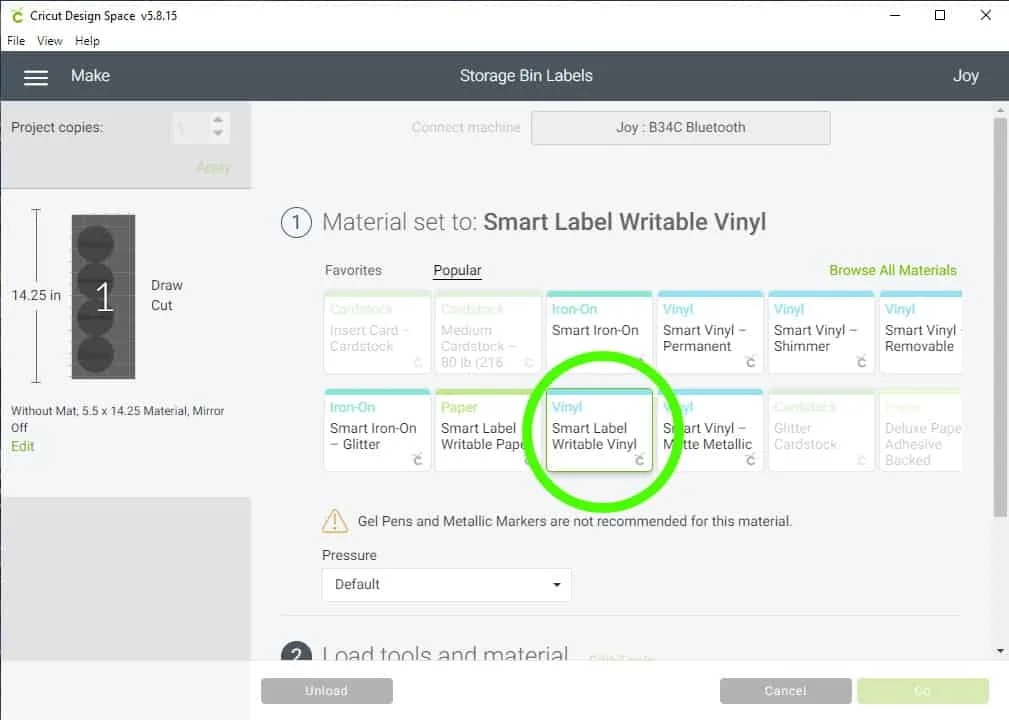
Task: Switch to the Favorites tab
Action: point(353,270)
